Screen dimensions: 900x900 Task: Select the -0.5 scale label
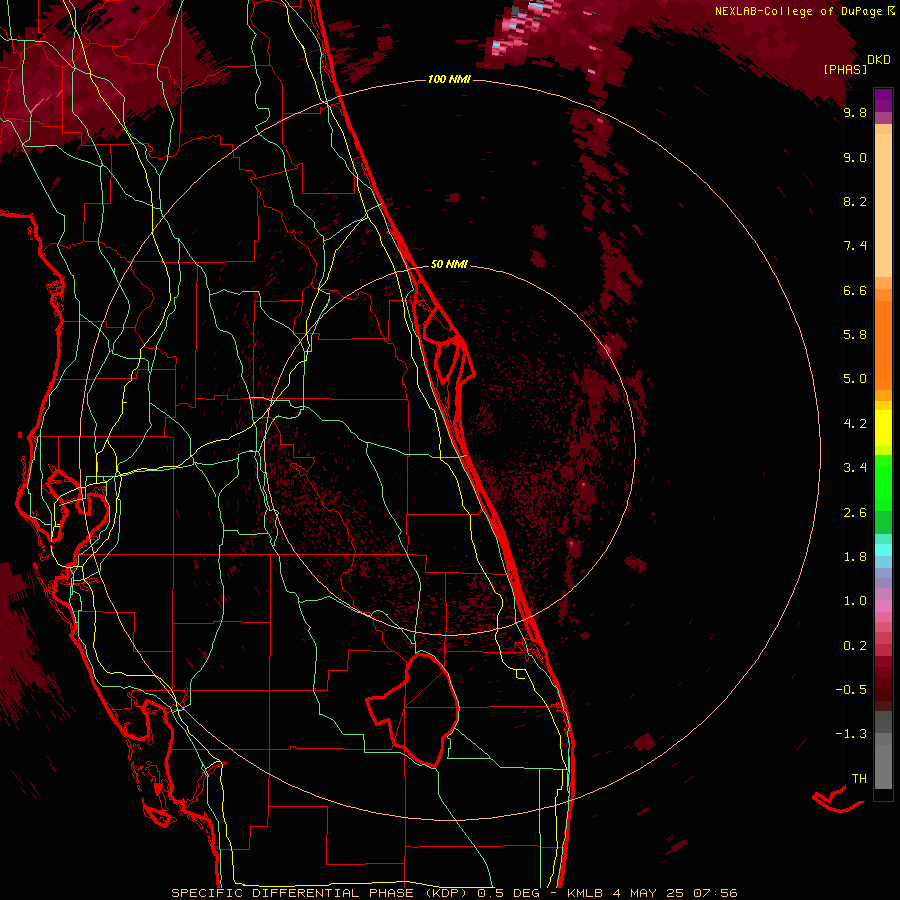(851, 690)
